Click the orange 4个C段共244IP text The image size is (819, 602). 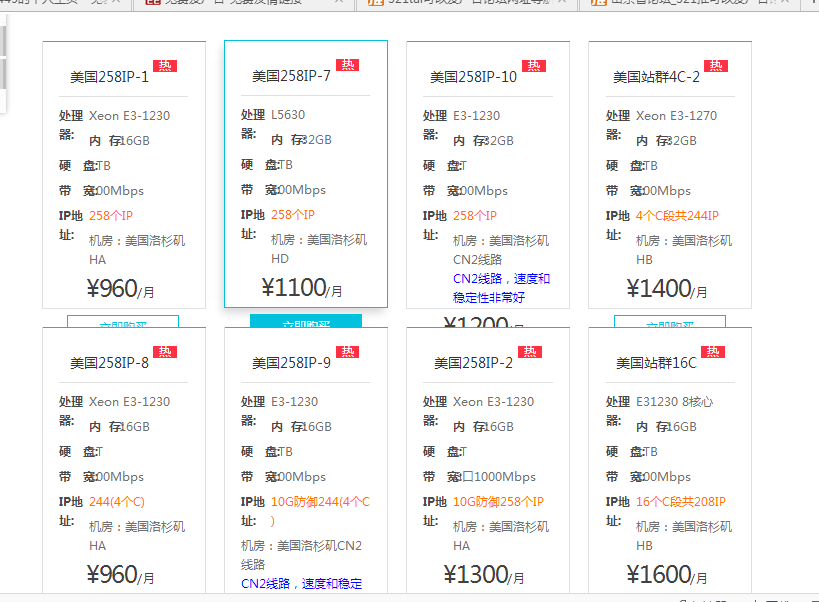[677, 216]
